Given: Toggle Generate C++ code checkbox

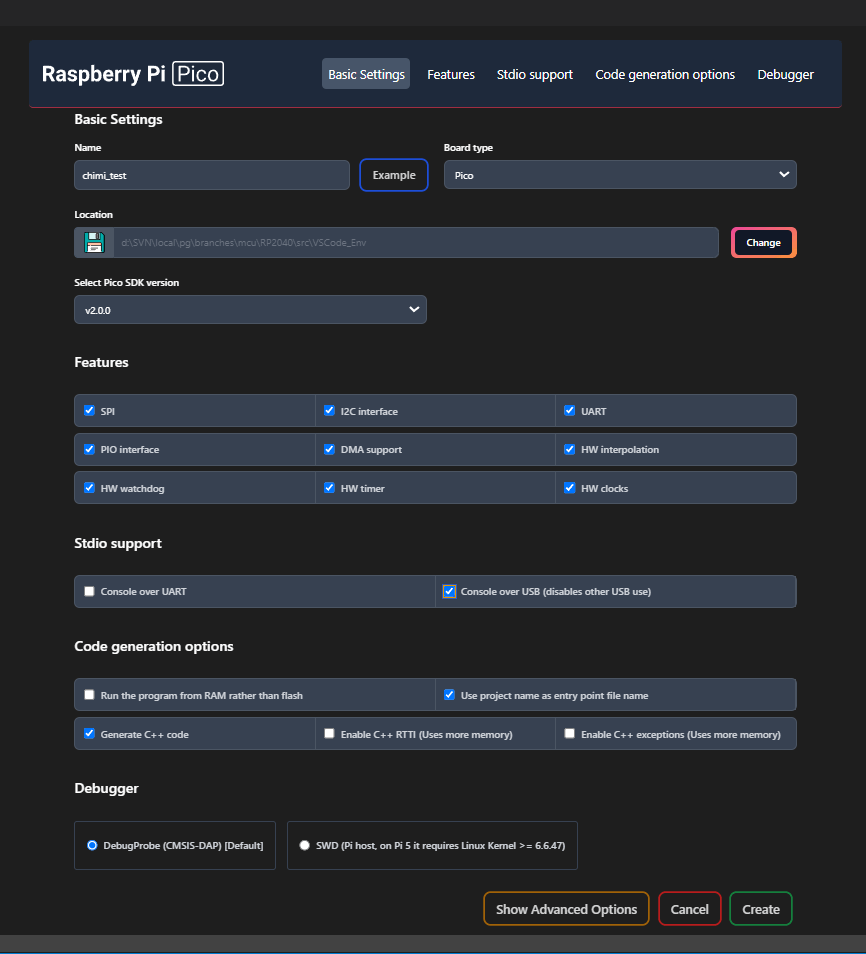Looking at the screenshot, I should click(89, 733).
